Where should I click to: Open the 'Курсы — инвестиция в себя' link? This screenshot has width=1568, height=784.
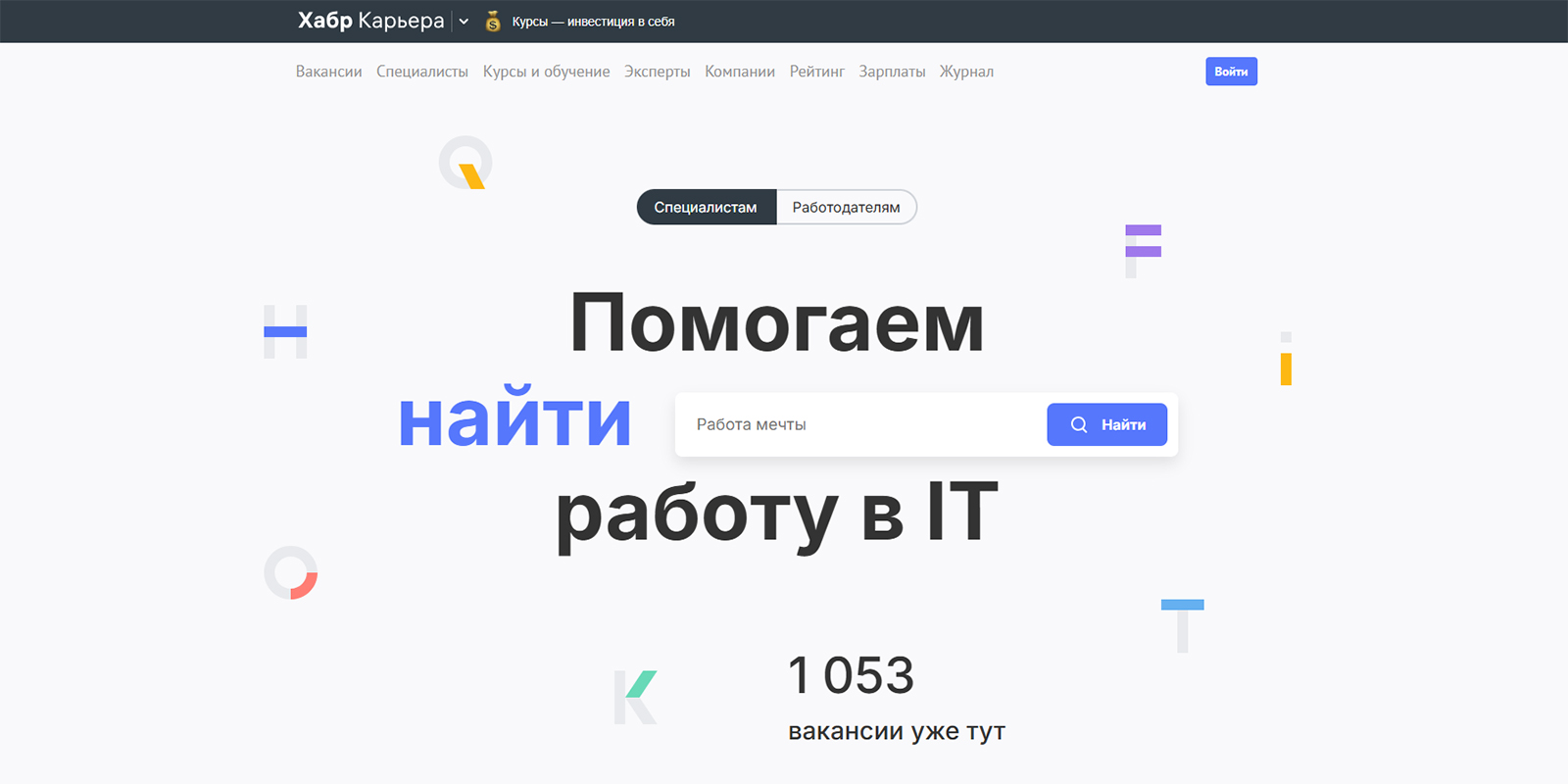pyautogui.click(x=593, y=22)
